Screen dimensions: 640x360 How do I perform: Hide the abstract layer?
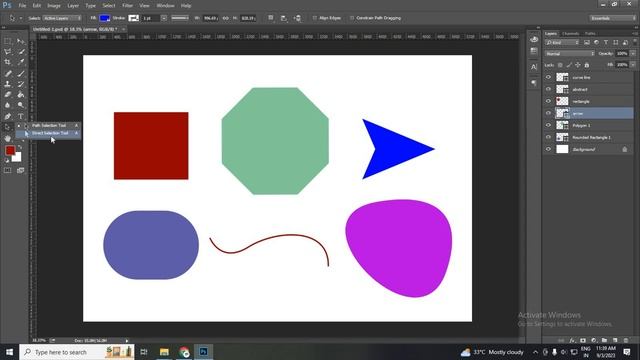(548, 89)
